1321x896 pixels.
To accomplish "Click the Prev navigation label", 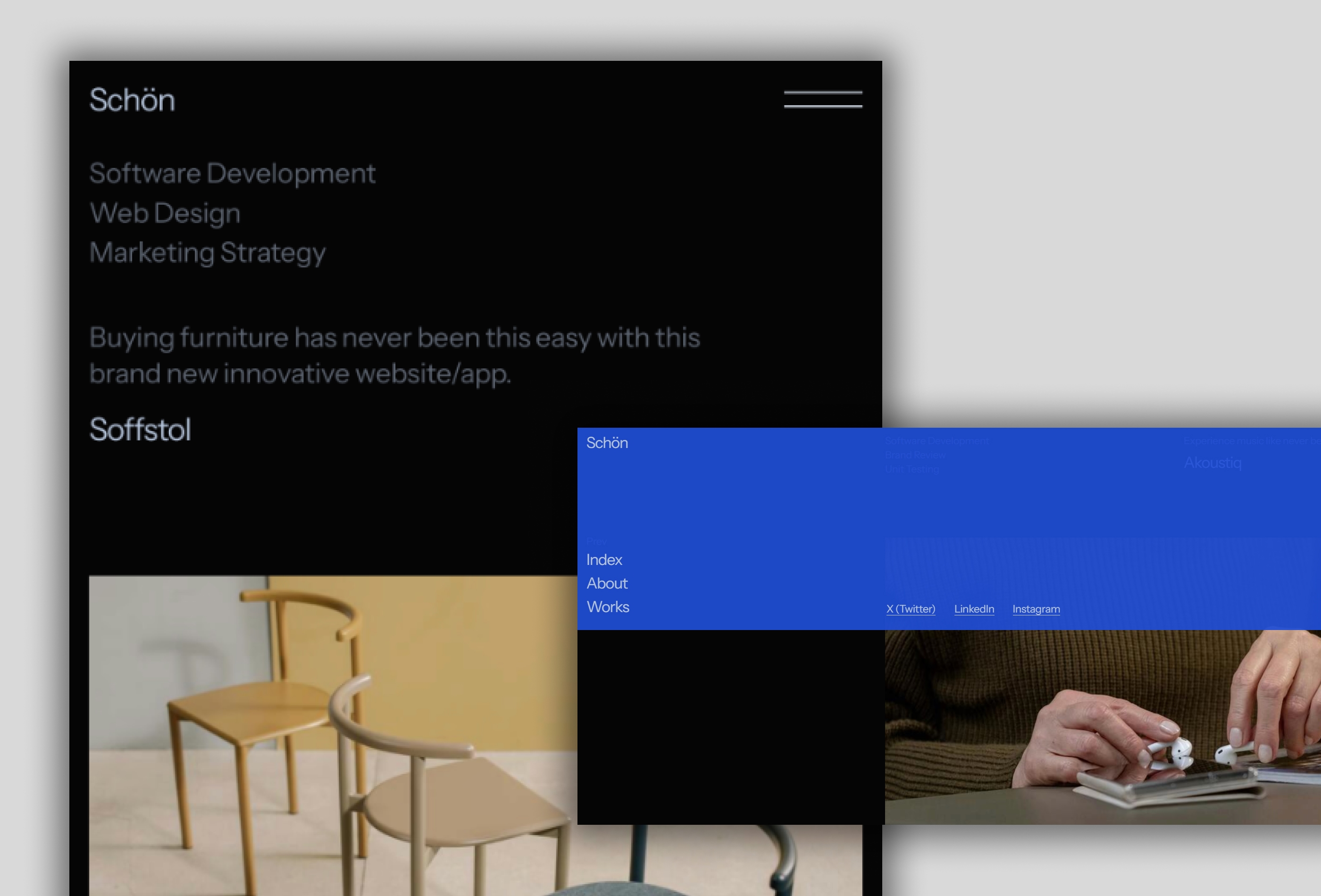I will (596, 541).
